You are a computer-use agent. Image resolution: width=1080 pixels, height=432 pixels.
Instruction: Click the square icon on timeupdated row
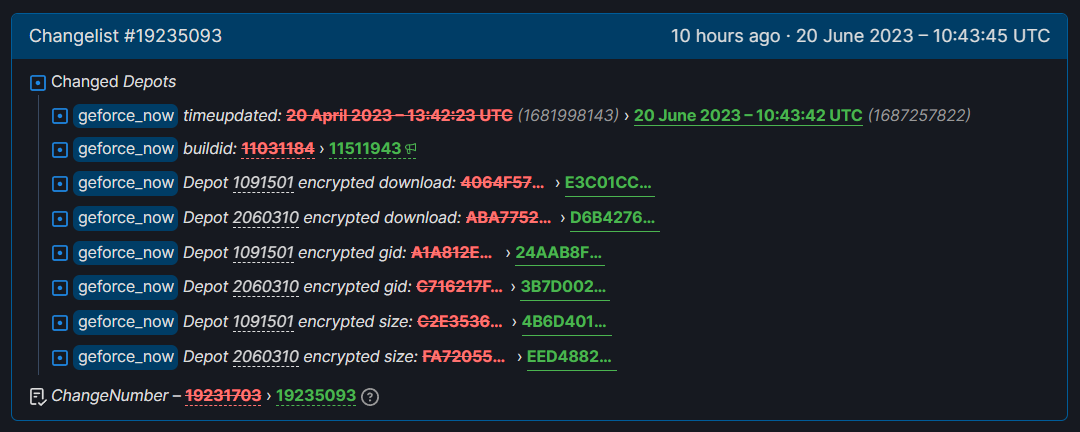click(x=60, y=116)
